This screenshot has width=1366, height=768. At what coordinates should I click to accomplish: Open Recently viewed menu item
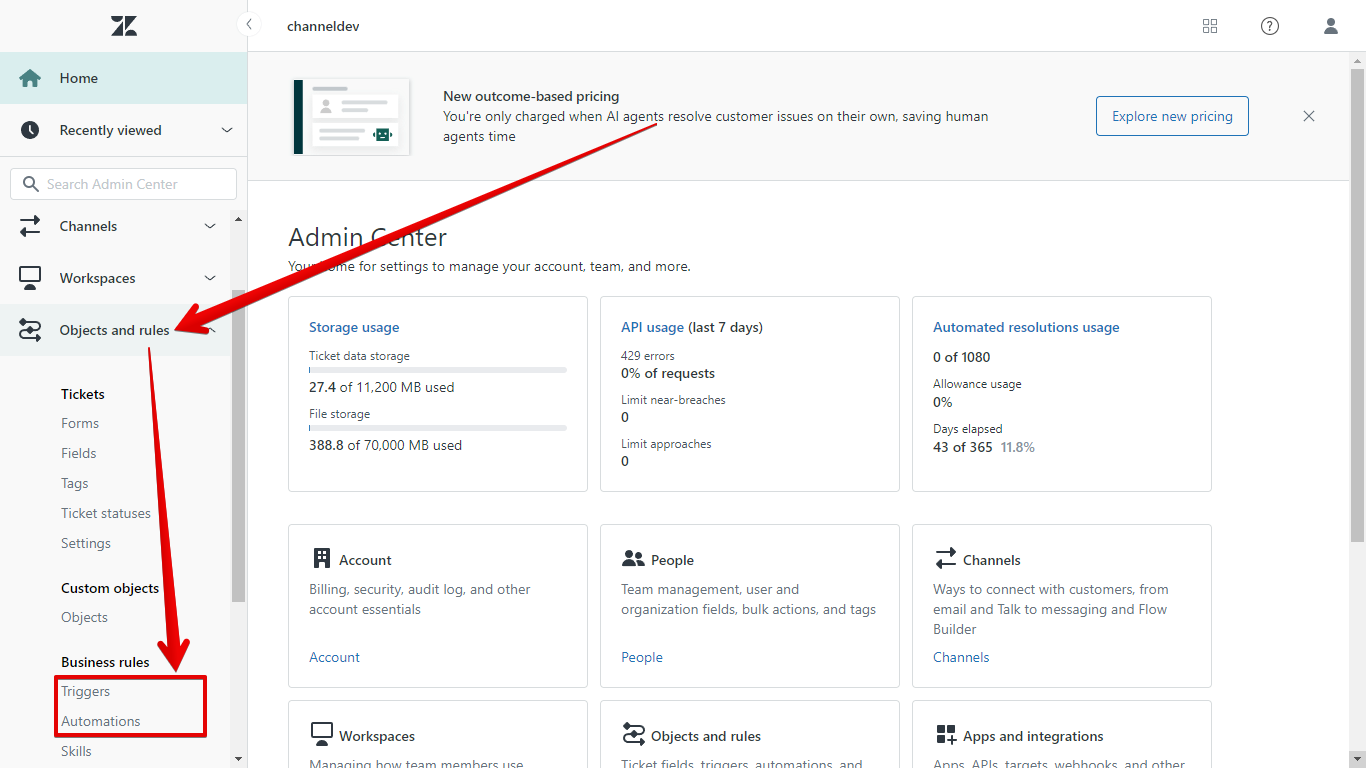tap(123, 130)
